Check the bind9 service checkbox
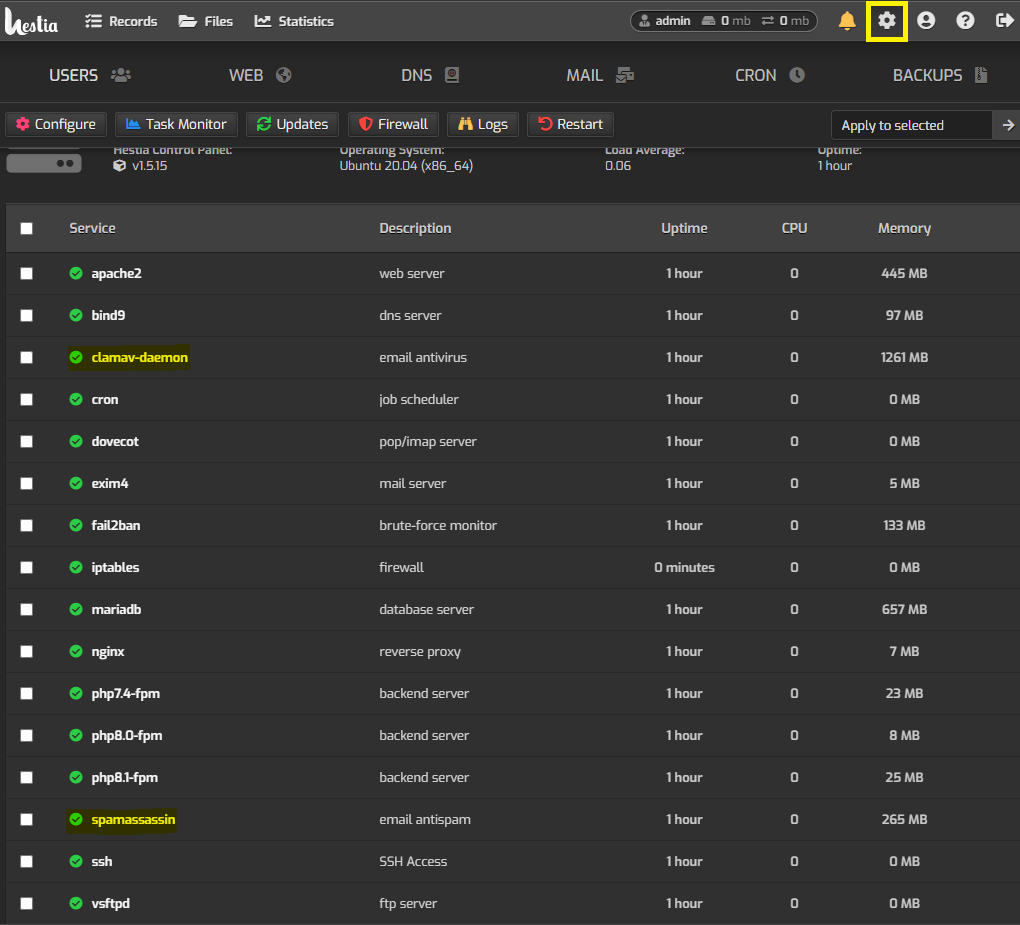1020x925 pixels. 27,315
